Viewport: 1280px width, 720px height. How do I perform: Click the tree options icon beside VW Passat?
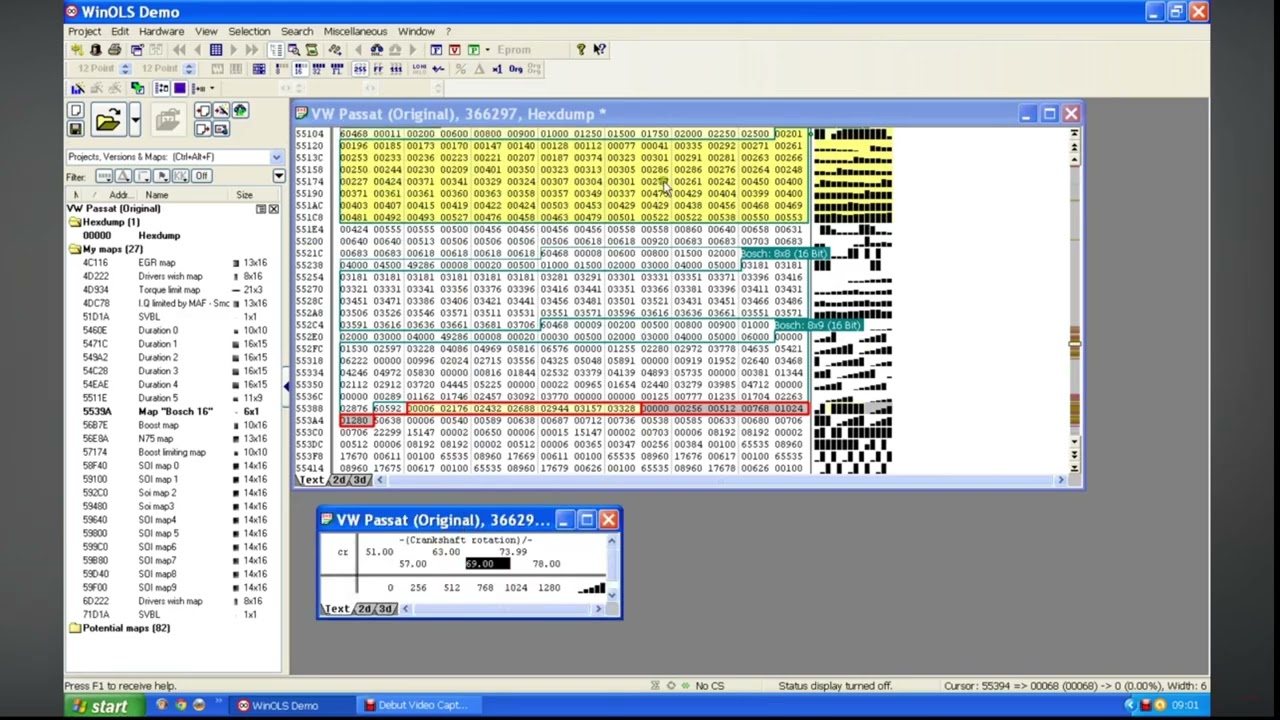(x=260, y=209)
